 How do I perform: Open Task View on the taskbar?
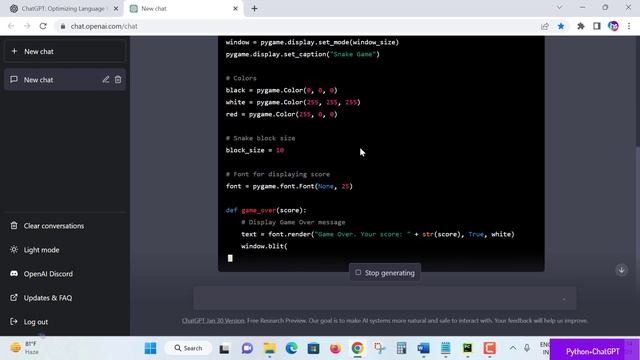coord(224,349)
